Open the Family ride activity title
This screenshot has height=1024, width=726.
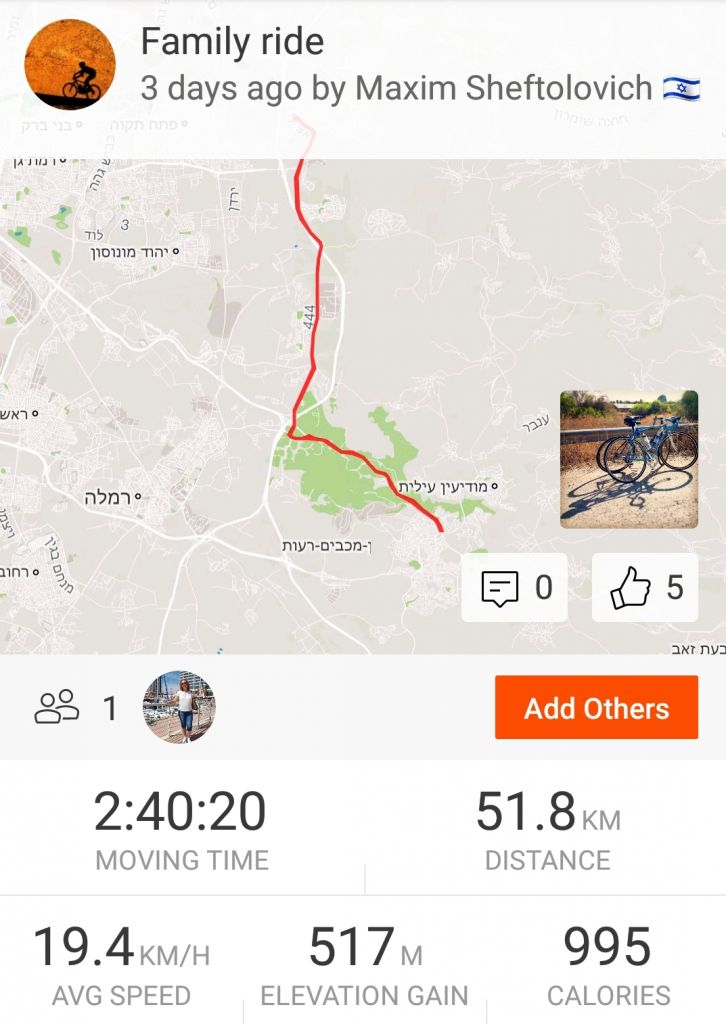tap(232, 42)
